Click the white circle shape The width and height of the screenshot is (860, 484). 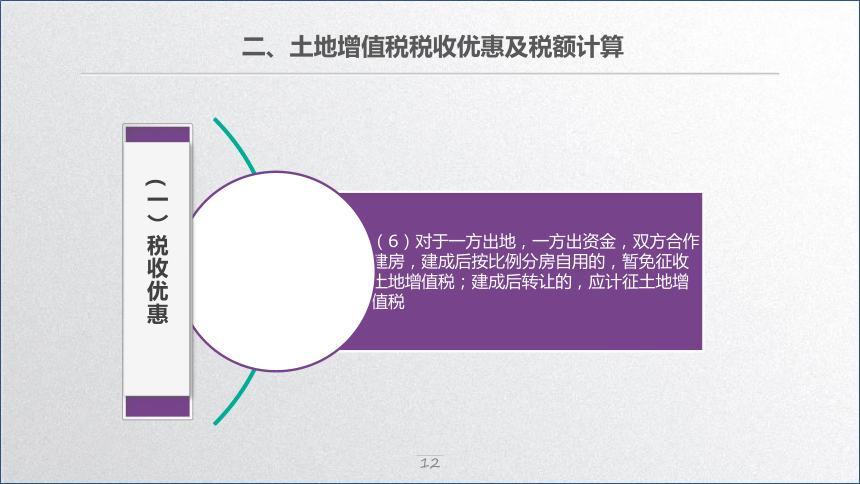[276, 272]
